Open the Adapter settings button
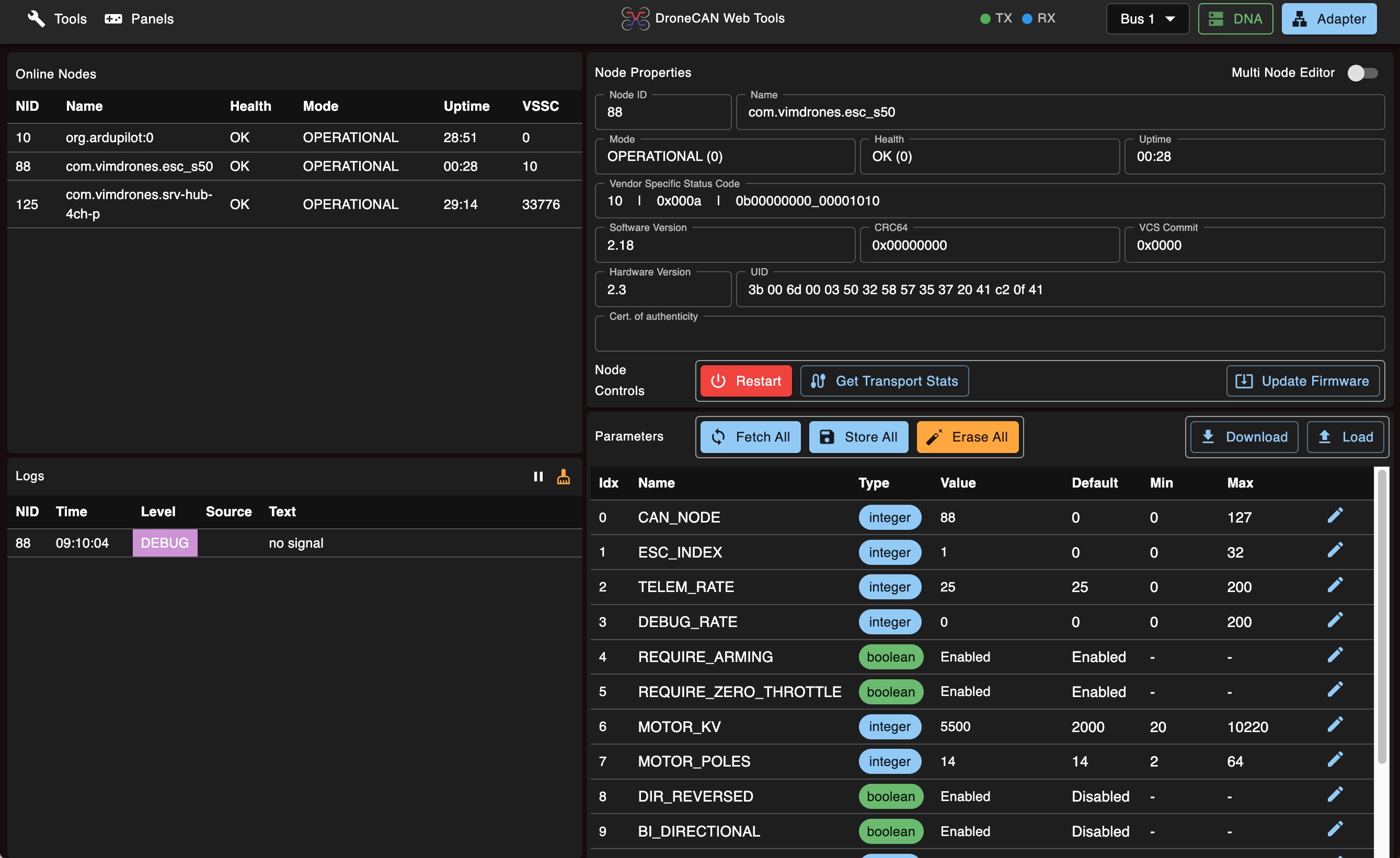 click(1328, 19)
